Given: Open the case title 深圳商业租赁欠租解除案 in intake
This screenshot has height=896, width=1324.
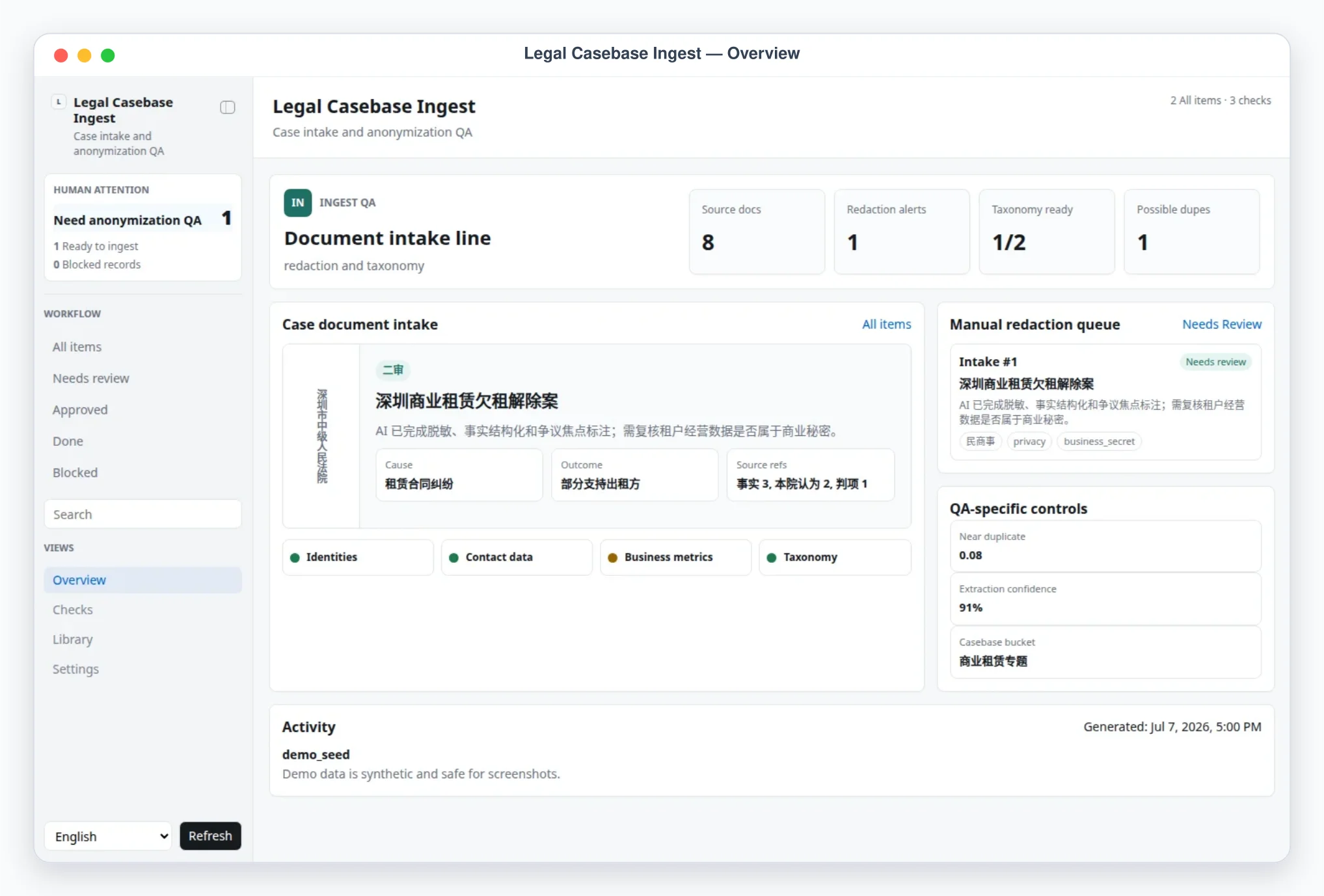Looking at the screenshot, I should click(466, 401).
